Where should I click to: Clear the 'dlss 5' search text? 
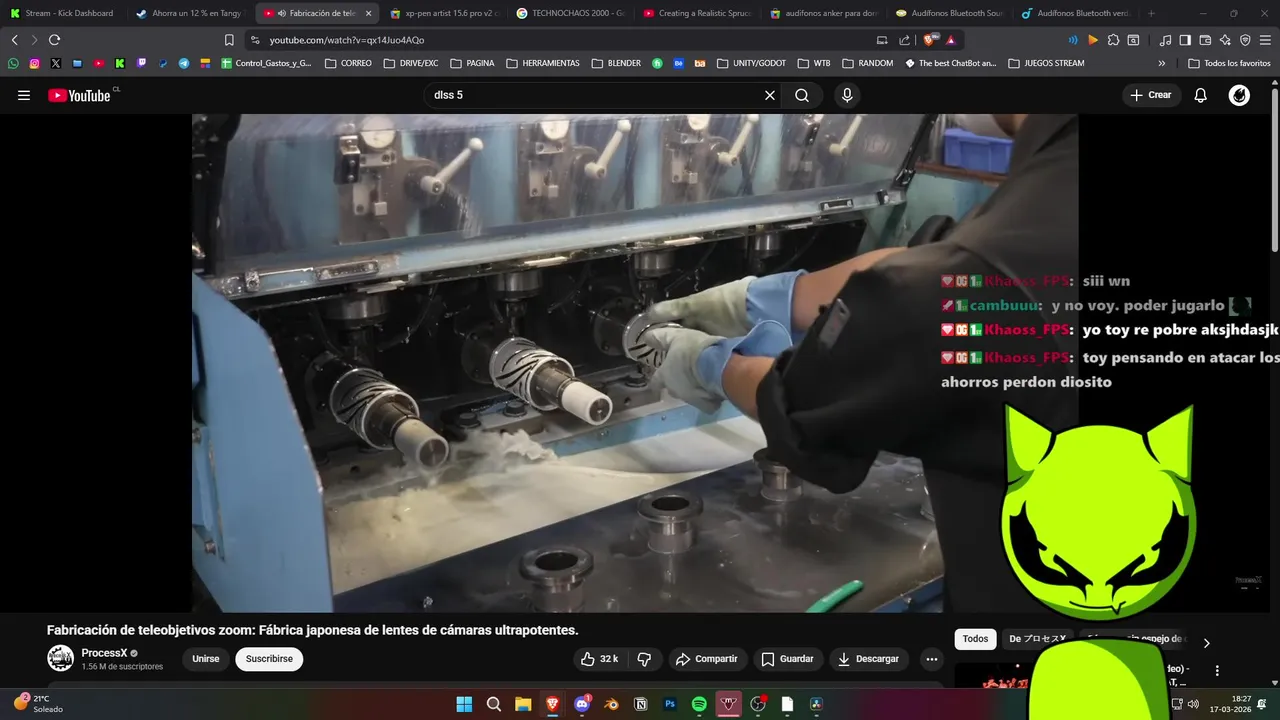pos(770,95)
